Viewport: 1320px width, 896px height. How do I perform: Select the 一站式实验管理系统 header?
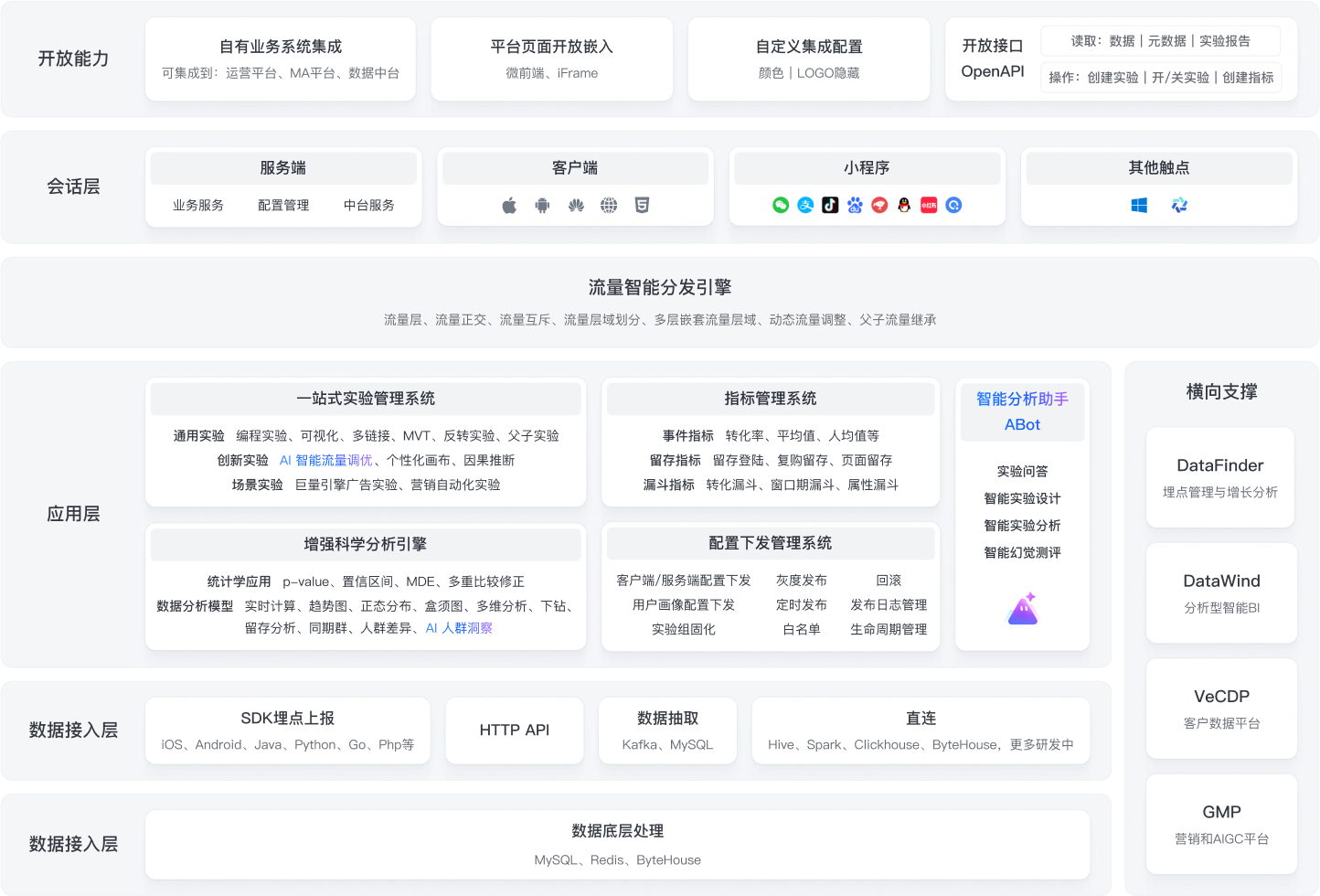coord(366,399)
